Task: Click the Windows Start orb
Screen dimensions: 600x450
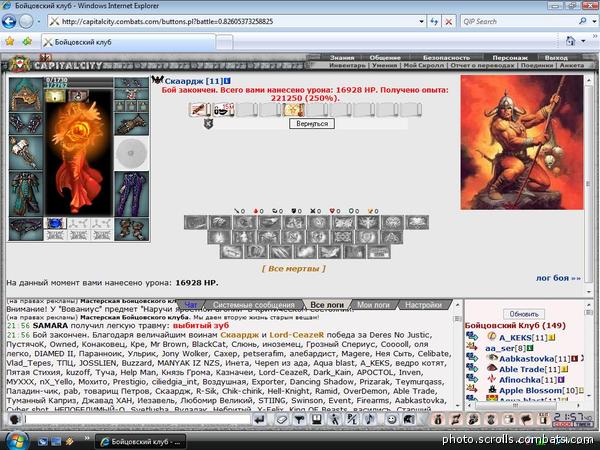Action: [x=15, y=440]
